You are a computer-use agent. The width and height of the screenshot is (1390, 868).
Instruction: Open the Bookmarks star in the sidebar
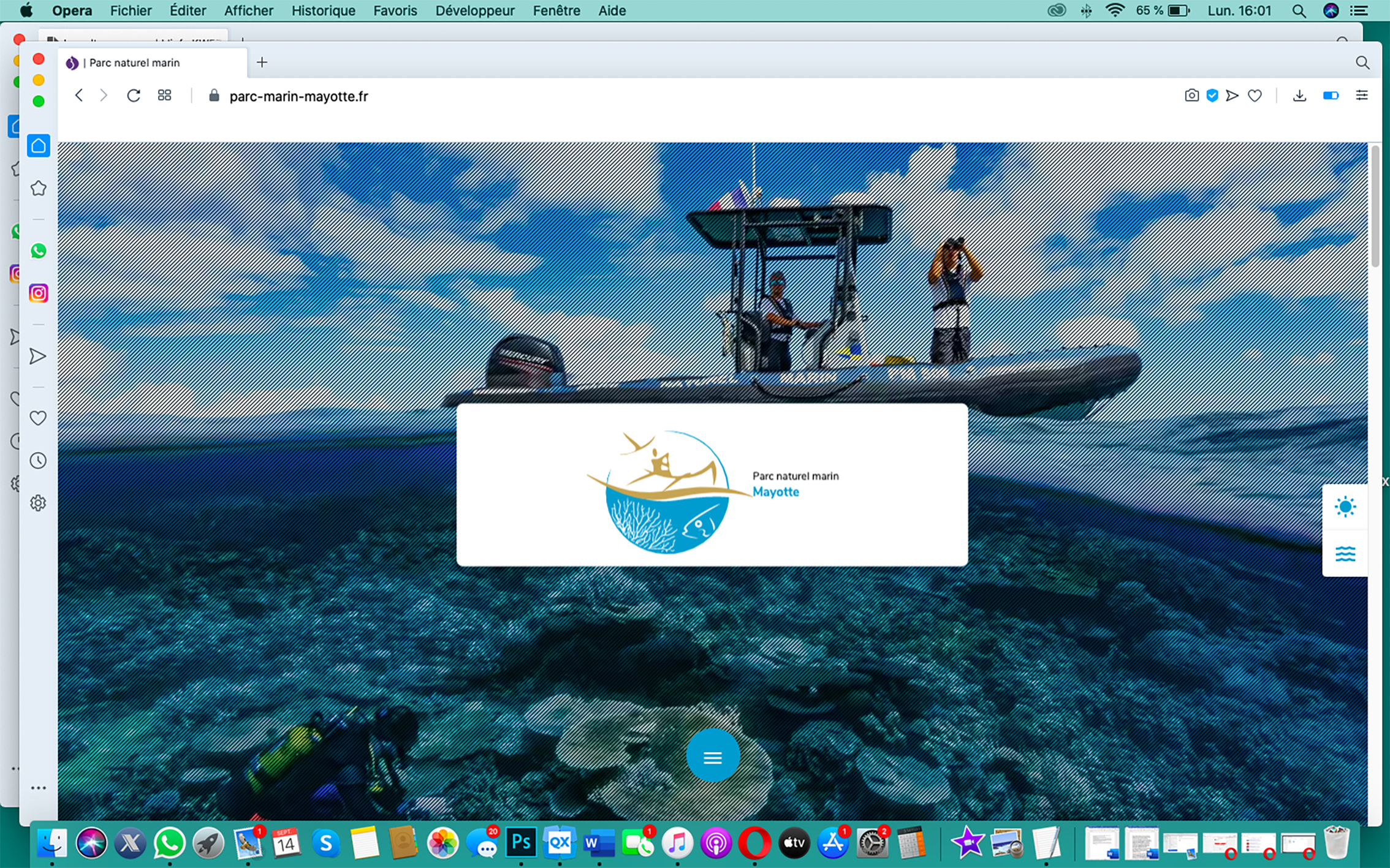click(x=38, y=188)
